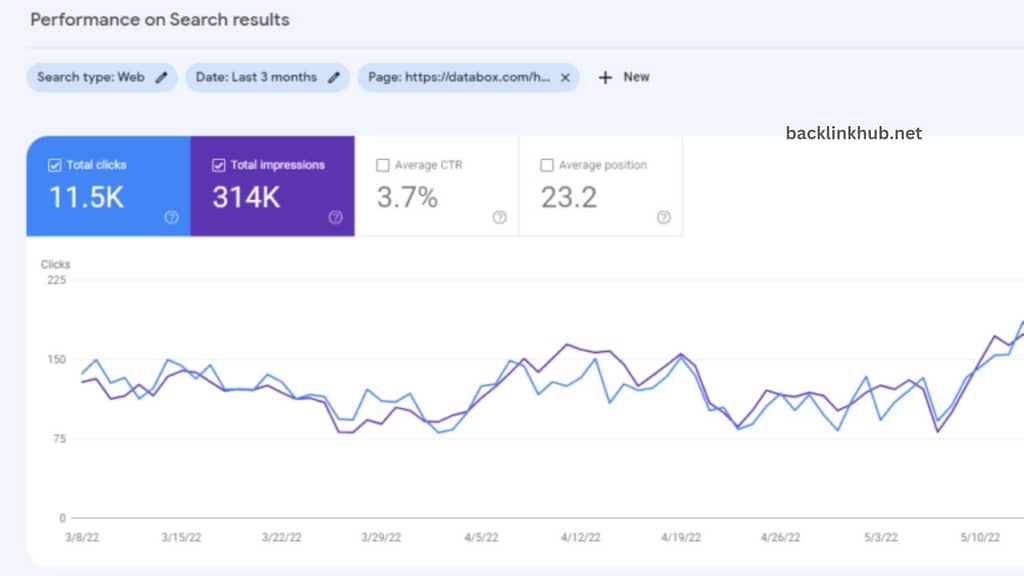Enable the Average CTR checkbox

383,164
